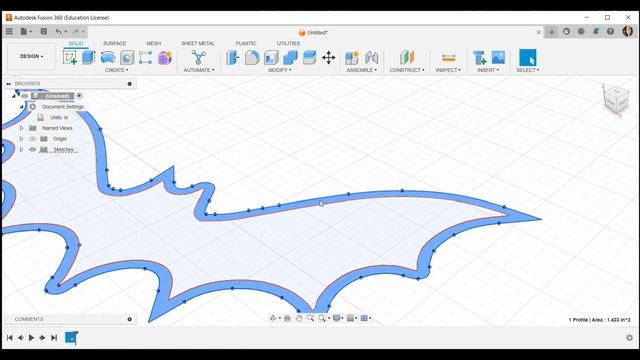Select the Fillet tool
Viewport: 640px width, 360px height.
coord(252,58)
